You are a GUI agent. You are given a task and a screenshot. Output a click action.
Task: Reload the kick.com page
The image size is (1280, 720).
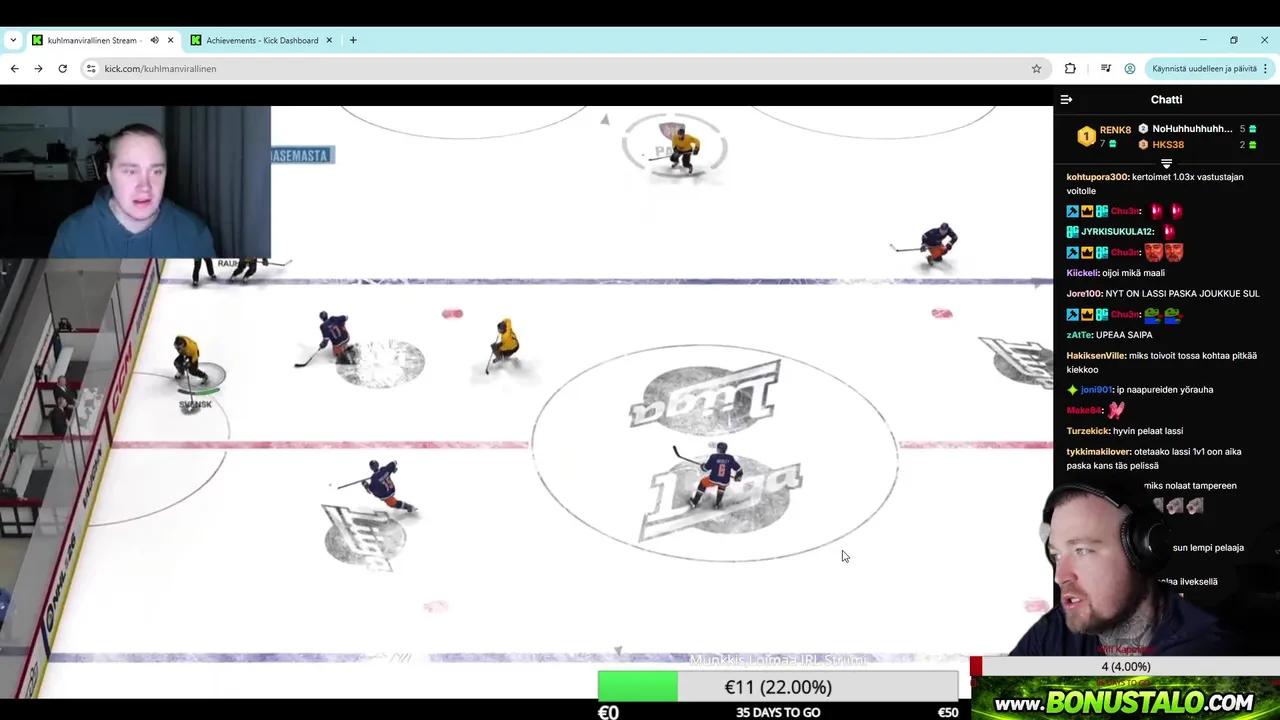pyautogui.click(x=62, y=68)
